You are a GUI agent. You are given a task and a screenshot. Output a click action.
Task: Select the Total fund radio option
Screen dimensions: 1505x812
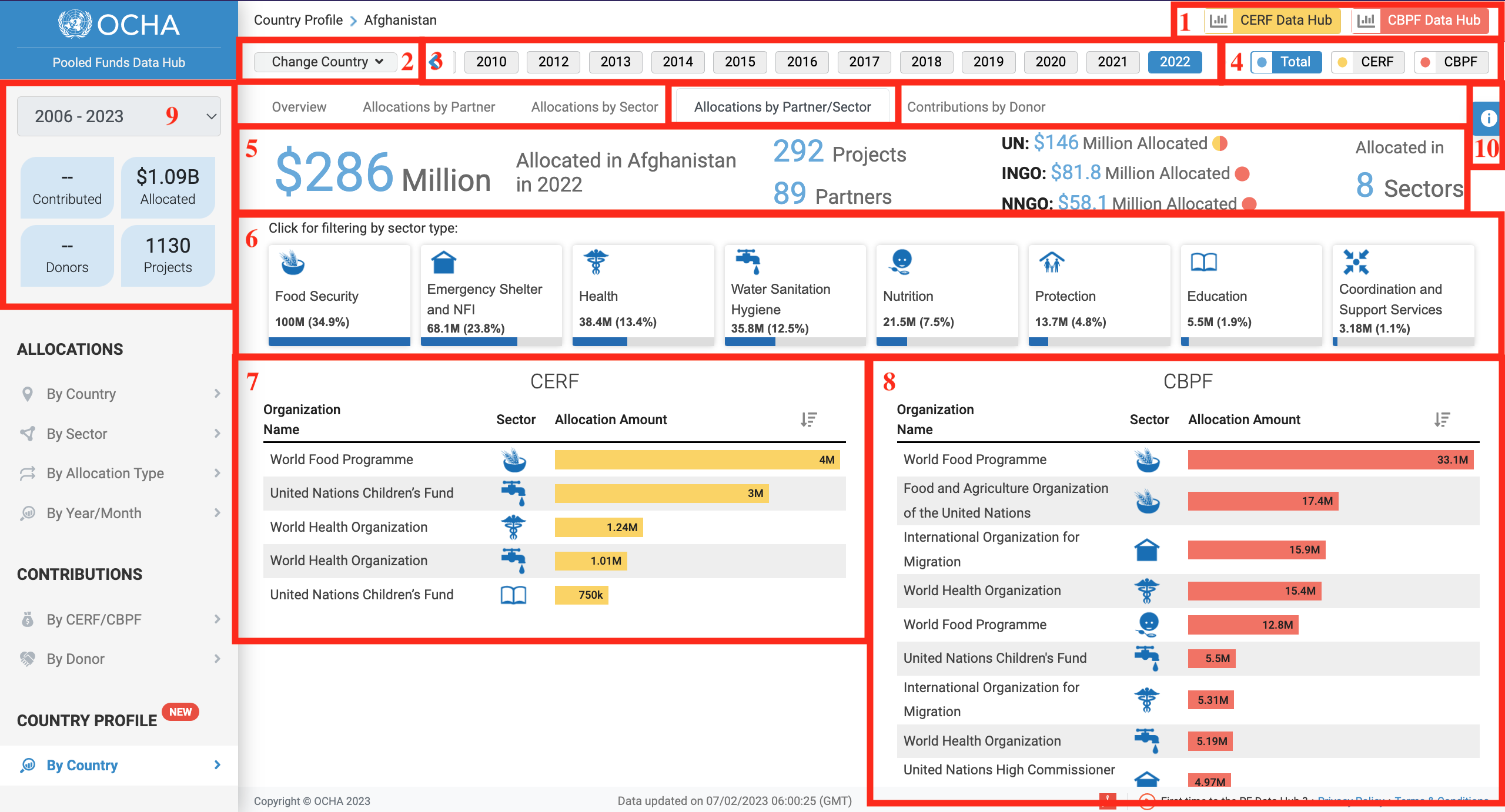pos(1286,62)
